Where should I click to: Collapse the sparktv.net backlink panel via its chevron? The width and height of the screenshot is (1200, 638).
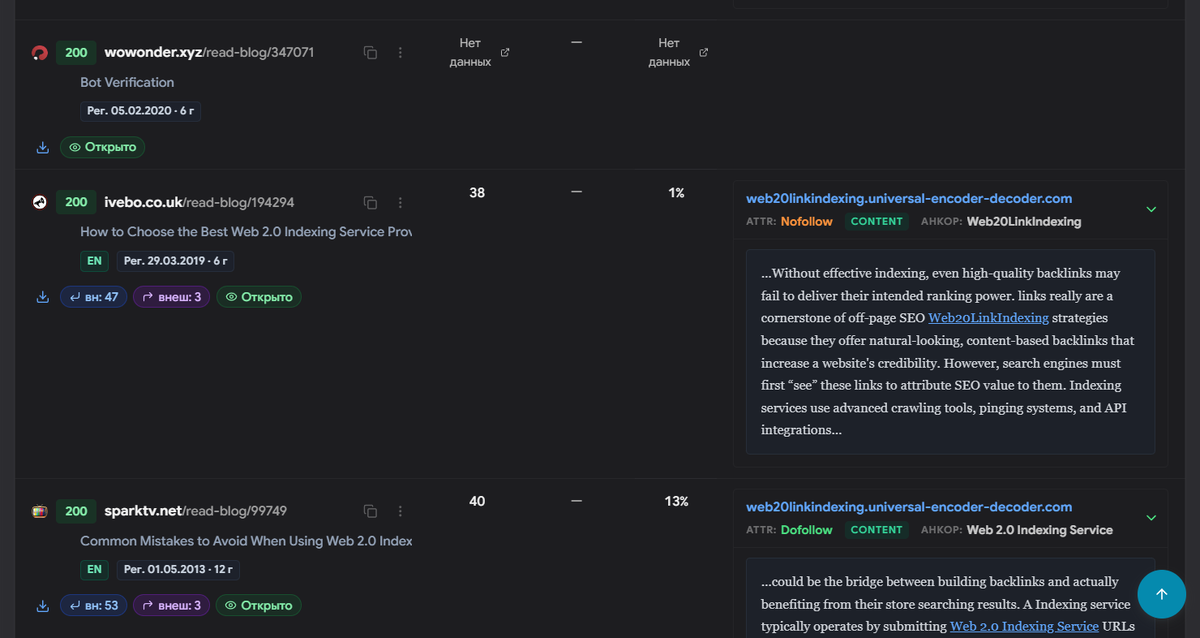(x=1151, y=518)
